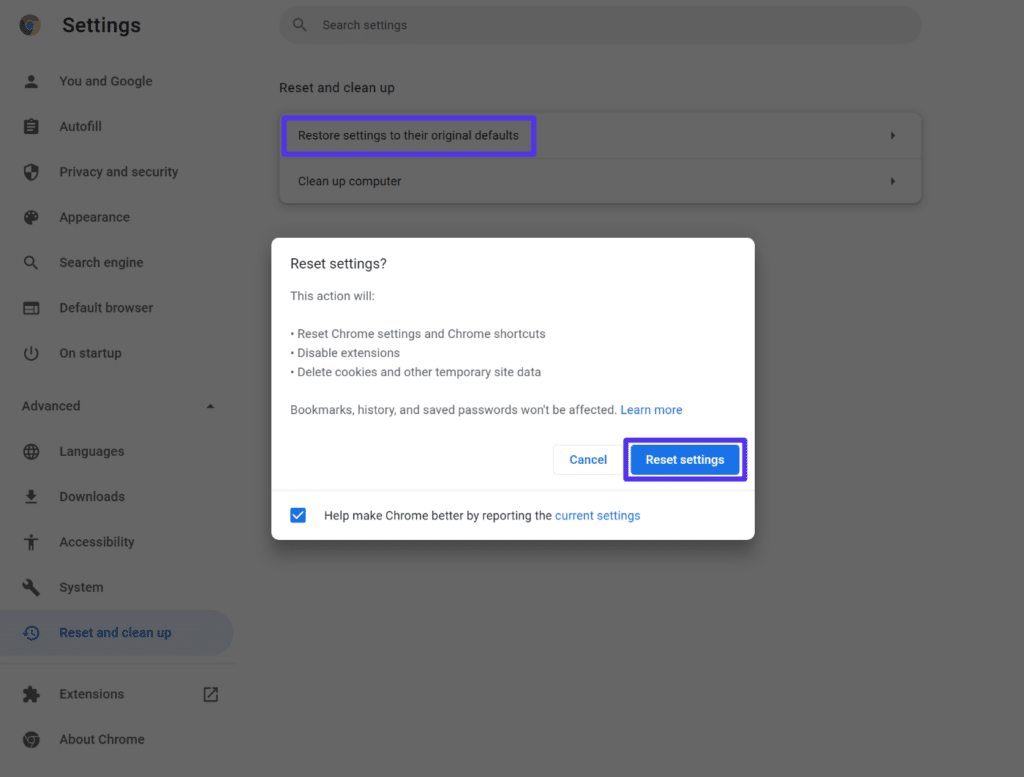Click the Downloads arrow icon
The height and width of the screenshot is (777, 1024).
click(x=31, y=496)
